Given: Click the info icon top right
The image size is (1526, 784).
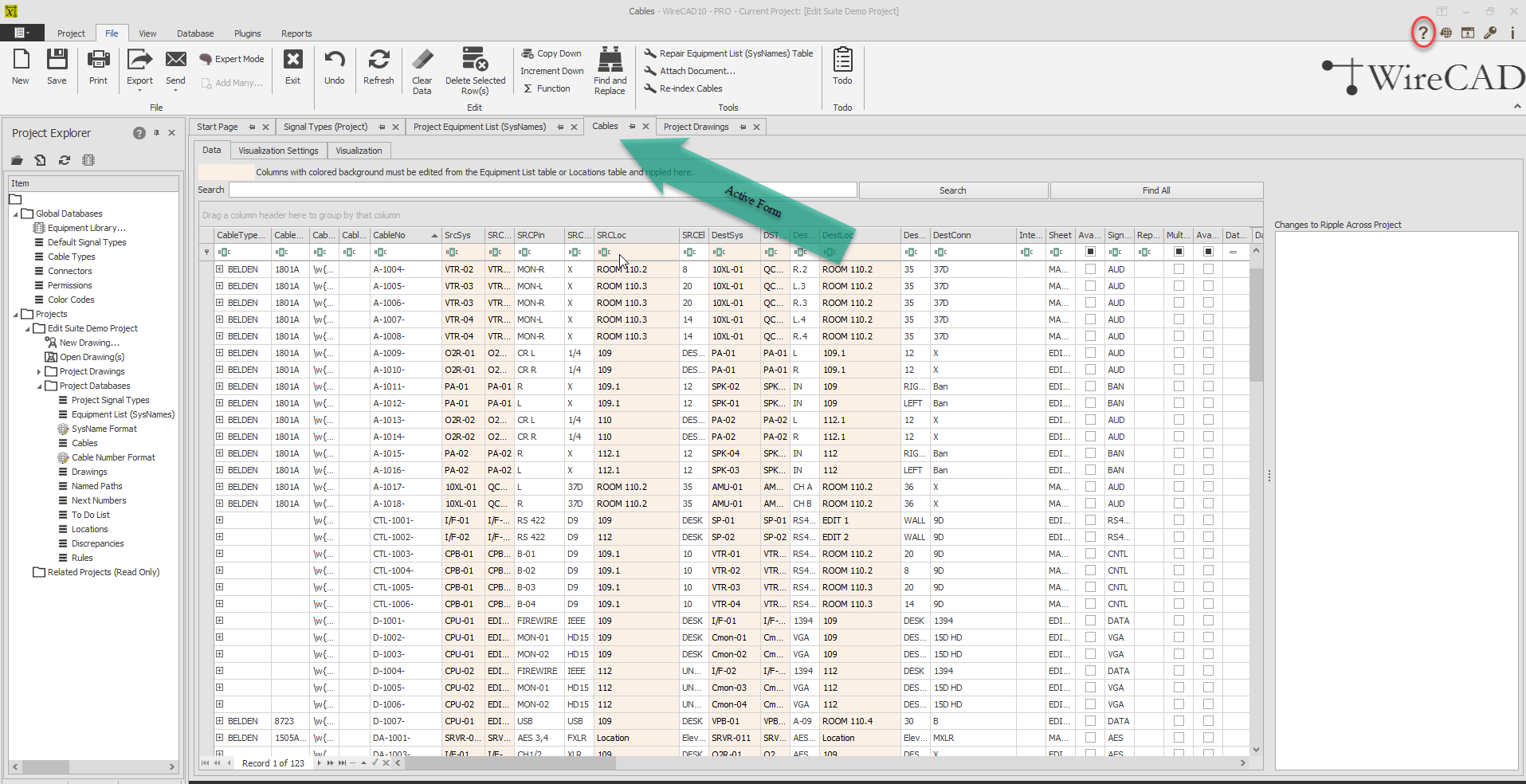Looking at the screenshot, I should click(x=1512, y=33).
